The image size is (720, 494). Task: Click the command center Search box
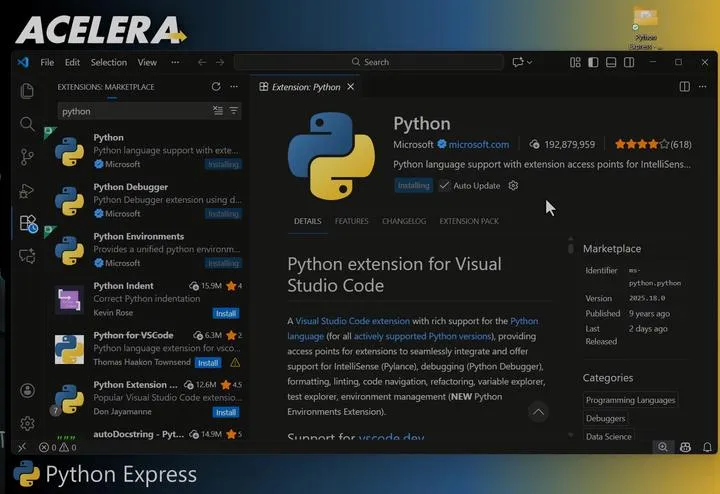[369, 62]
